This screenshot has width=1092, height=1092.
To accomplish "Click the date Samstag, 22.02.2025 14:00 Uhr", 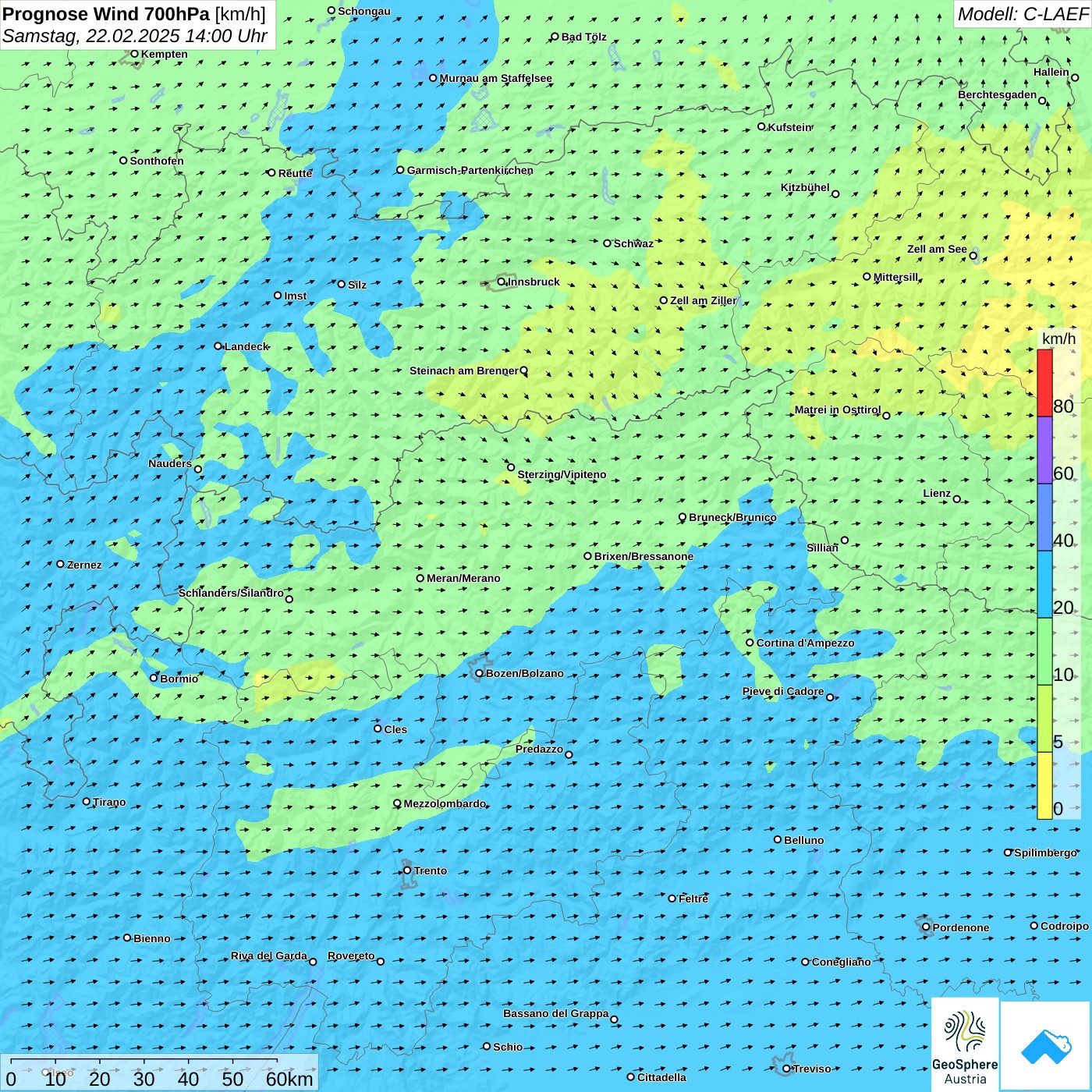I will (x=135, y=36).
